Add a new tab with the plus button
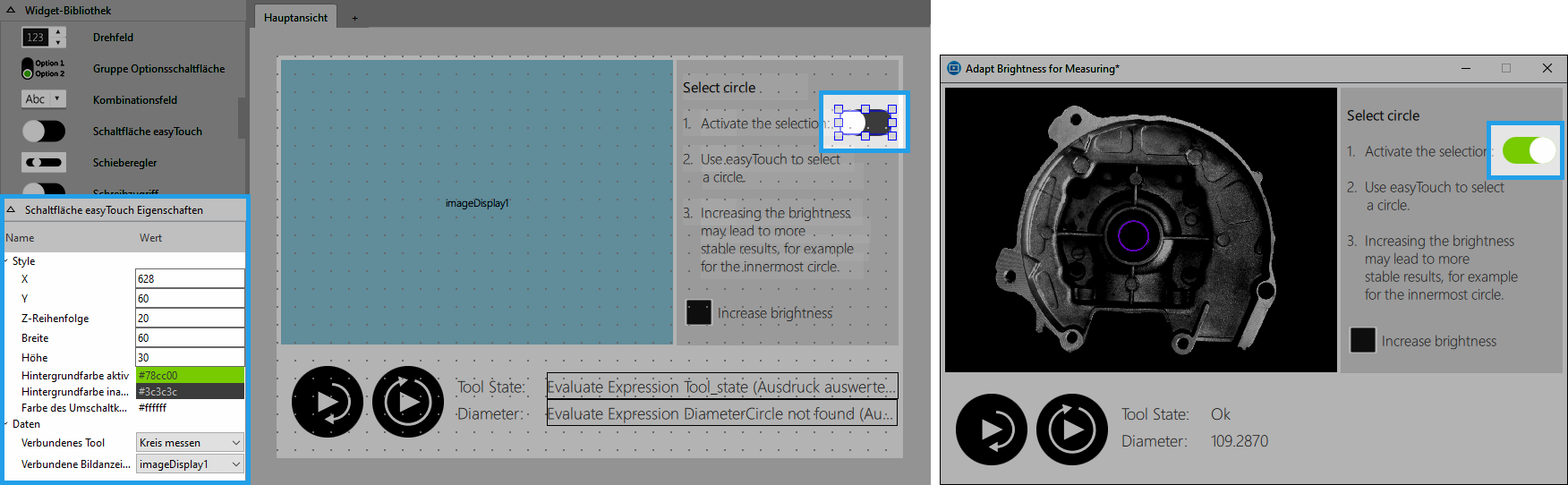The height and width of the screenshot is (485, 1568). pos(354,18)
